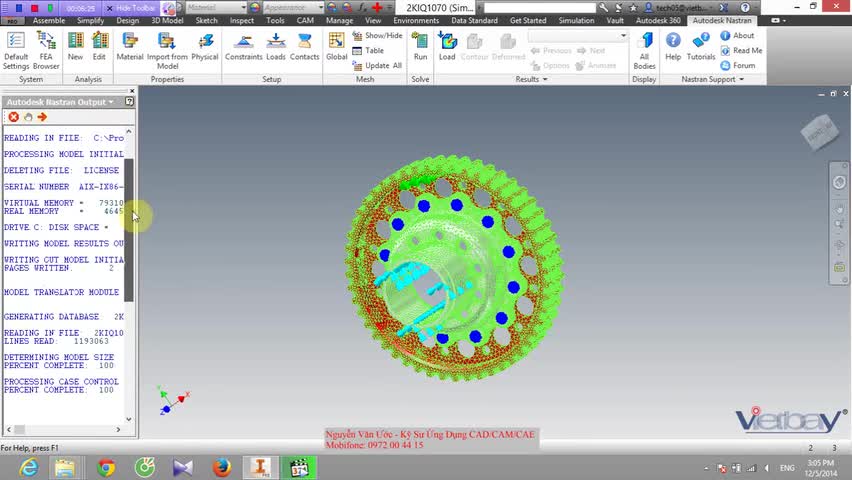
Task: Click Update All mesh
Action: pos(377,66)
